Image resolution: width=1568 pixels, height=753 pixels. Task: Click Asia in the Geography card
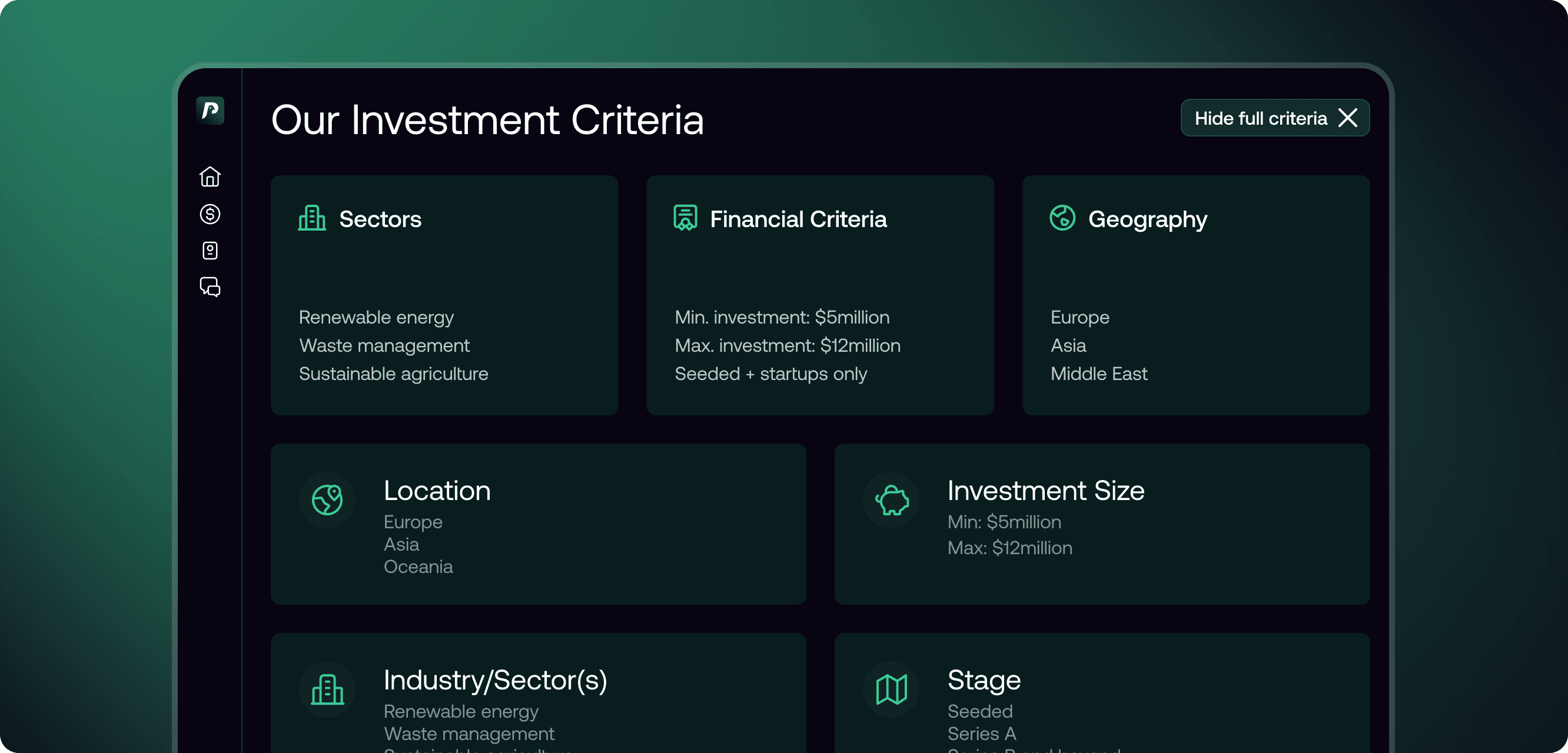tap(1068, 345)
